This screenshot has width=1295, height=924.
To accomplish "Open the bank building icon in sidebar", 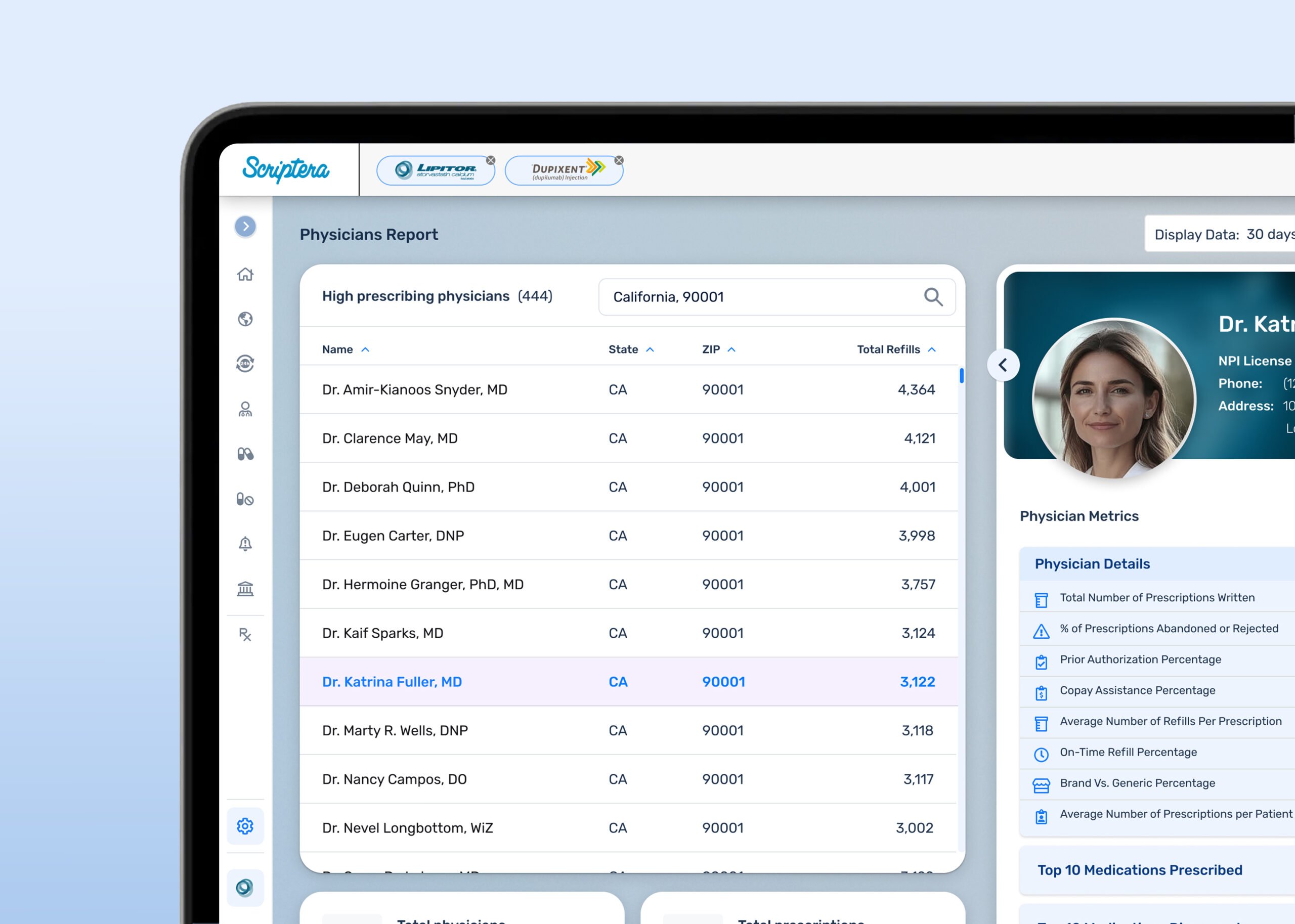I will click(245, 588).
